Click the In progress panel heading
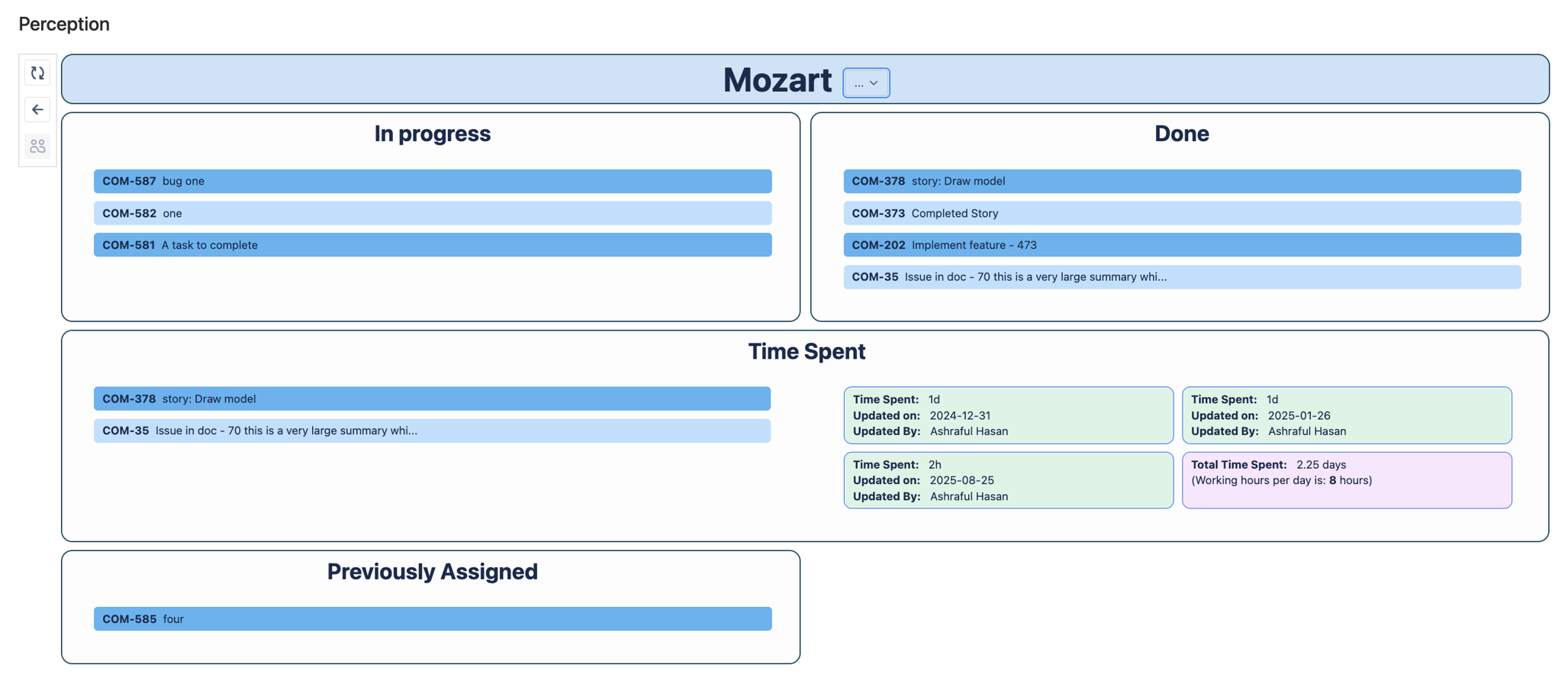 coord(432,134)
